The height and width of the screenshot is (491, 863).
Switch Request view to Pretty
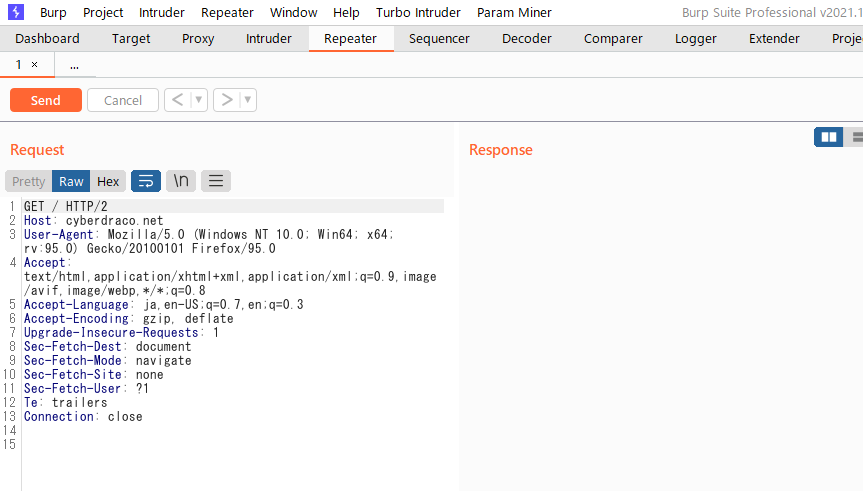28,181
